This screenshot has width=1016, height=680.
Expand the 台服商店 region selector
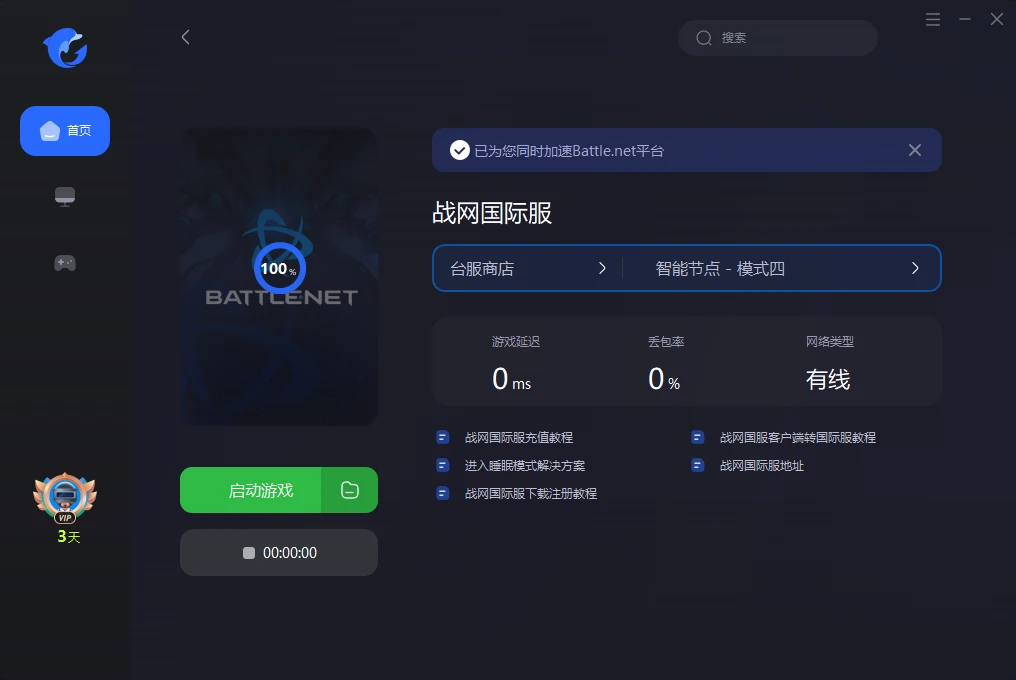pos(528,268)
